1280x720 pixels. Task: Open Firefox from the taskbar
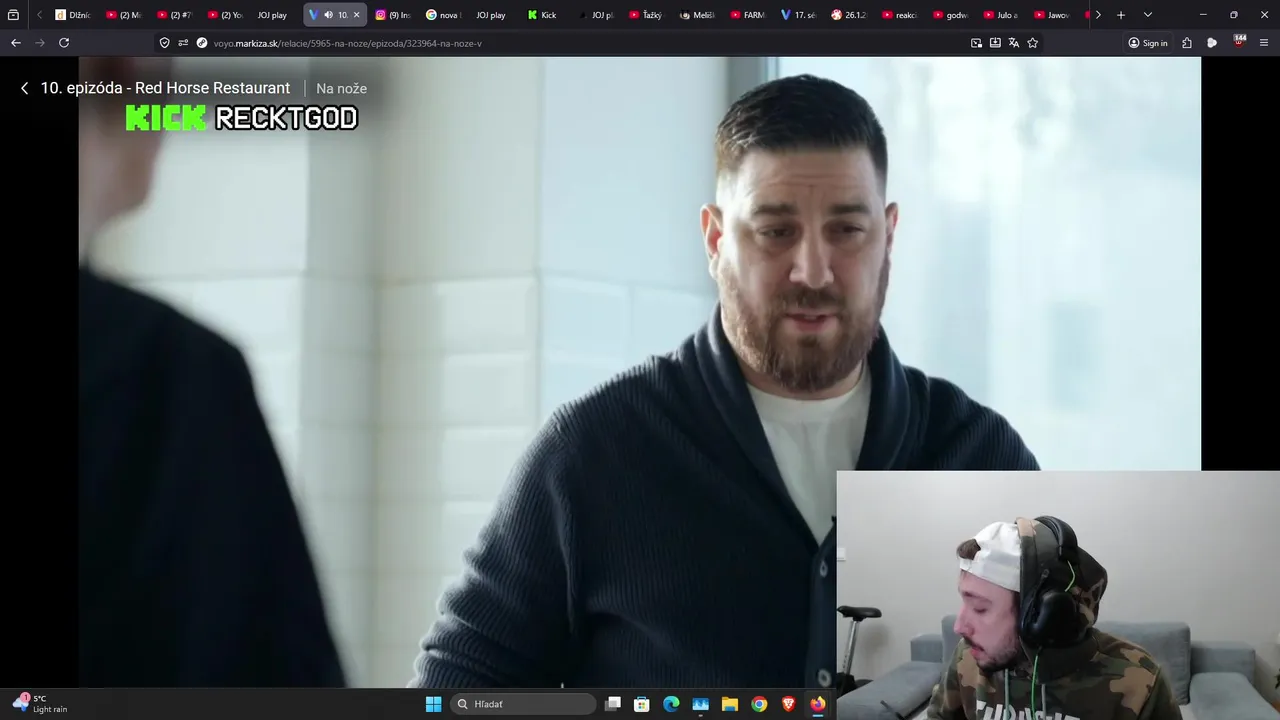point(817,704)
